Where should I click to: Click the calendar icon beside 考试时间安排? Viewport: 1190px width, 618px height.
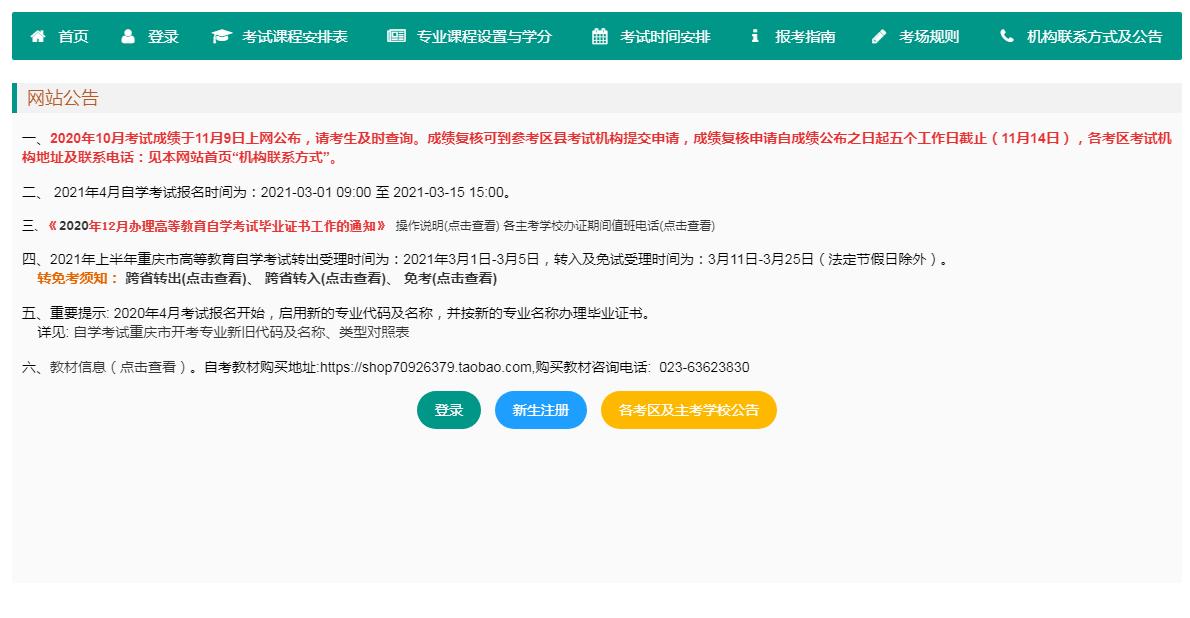coord(600,37)
